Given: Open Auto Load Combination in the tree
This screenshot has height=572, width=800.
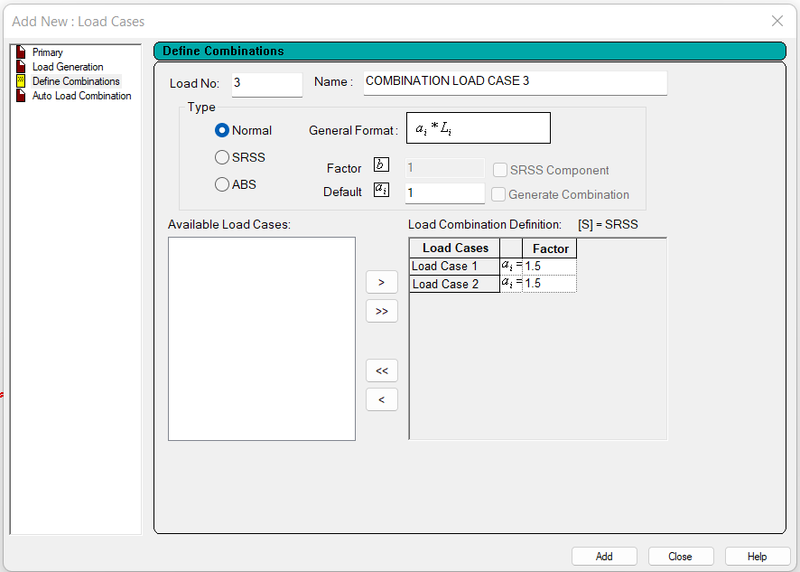Looking at the screenshot, I should coord(82,96).
